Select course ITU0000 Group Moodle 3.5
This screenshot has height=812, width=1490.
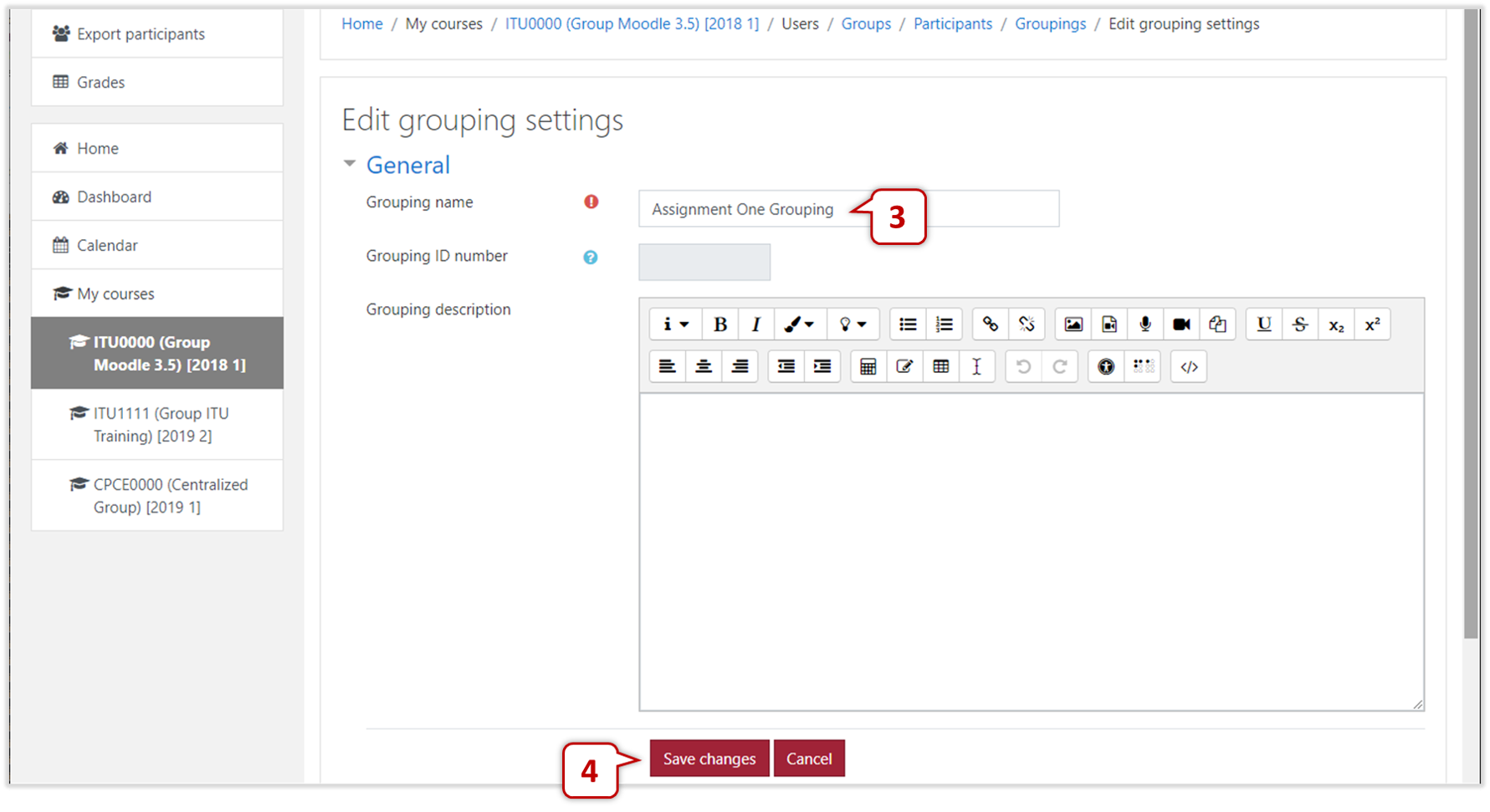(x=157, y=353)
